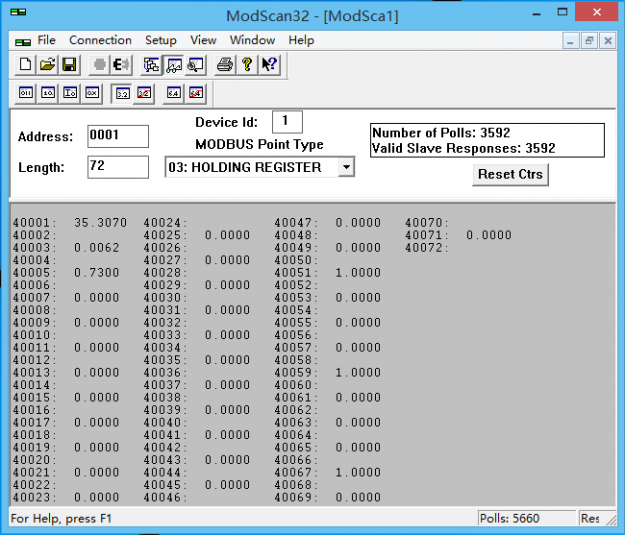Click the yellow question mark About icon

[247, 65]
